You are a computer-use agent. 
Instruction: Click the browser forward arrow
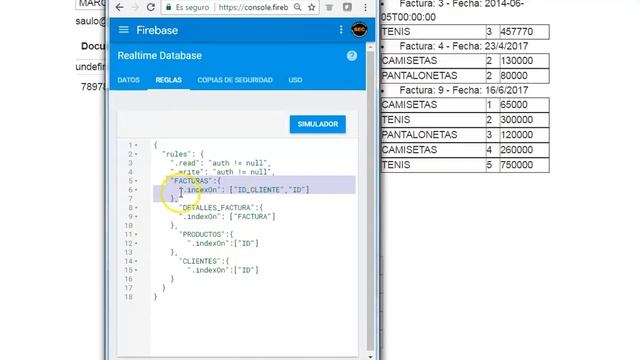click(135, 7)
